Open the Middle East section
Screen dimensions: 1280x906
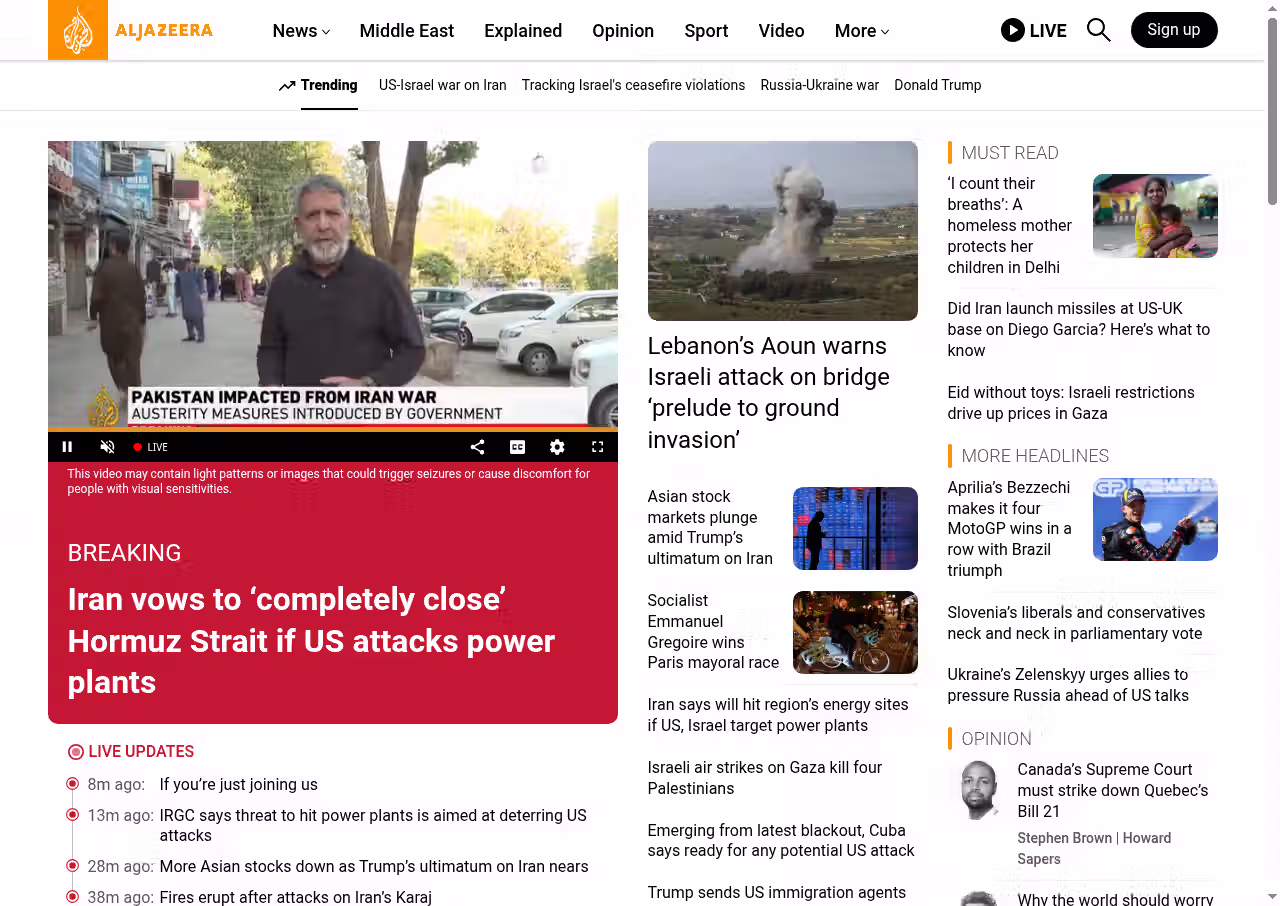coord(406,31)
